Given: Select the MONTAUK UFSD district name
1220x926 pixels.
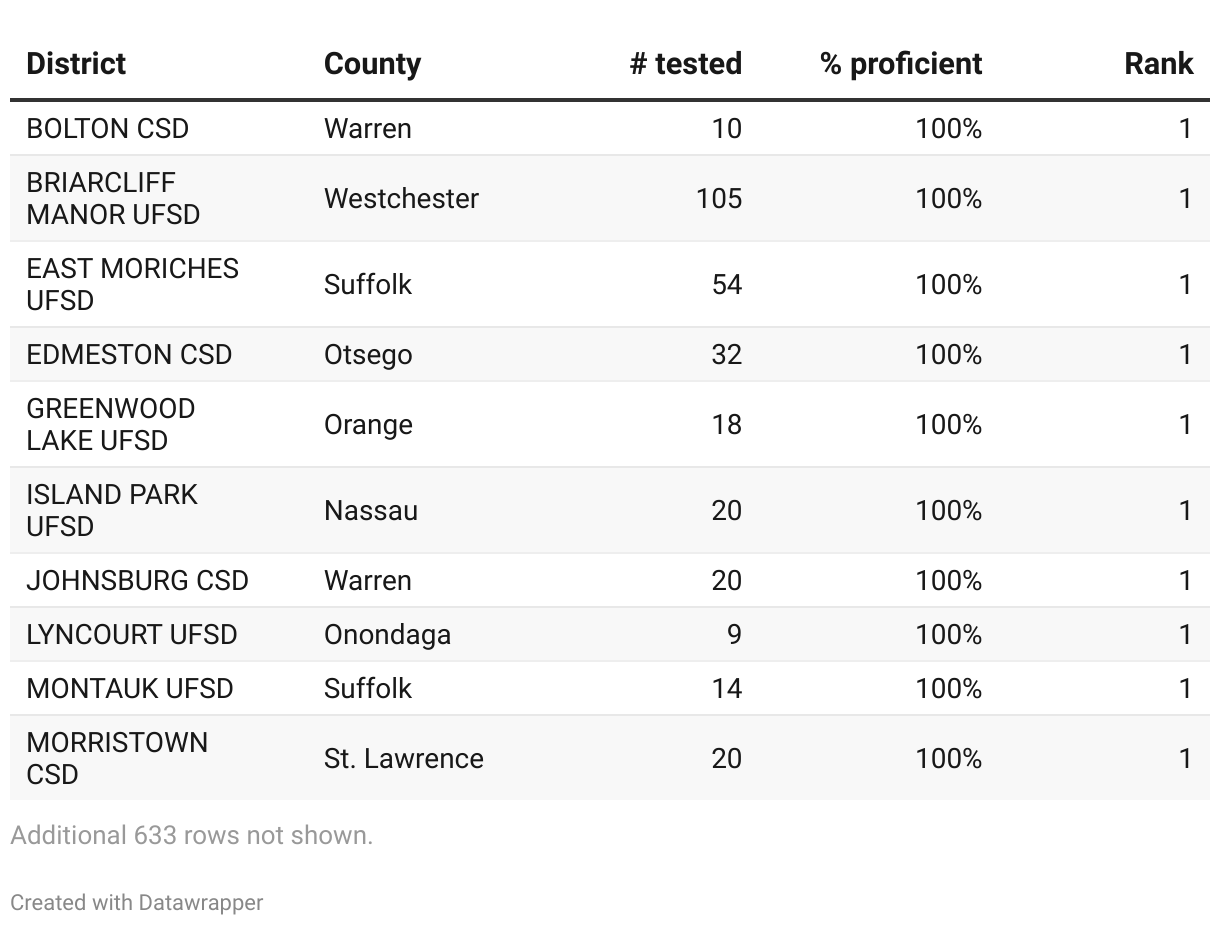Looking at the screenshot, I should 130,689.
